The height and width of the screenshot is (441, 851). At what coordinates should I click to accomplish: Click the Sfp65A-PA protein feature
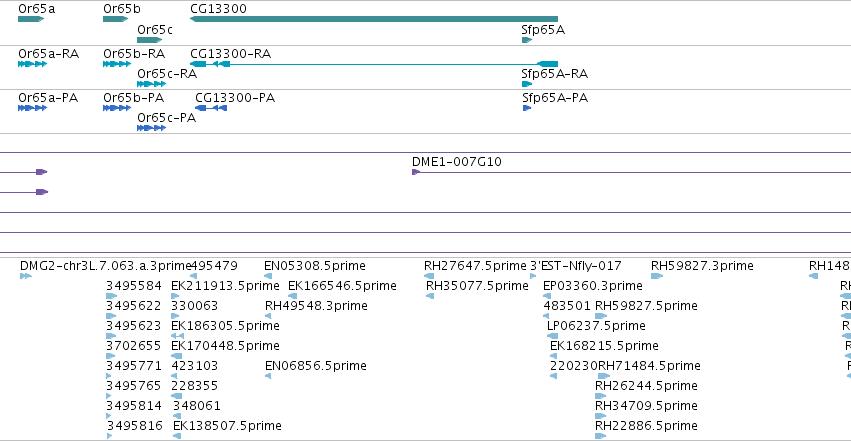[x=526, y=108]
